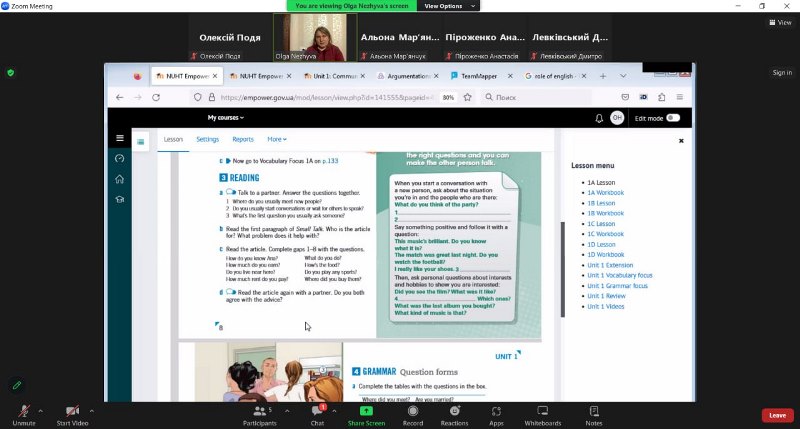This screenshot has height=429, width=800.
Task: Open Zoom Notes
Action: point(594,415)
